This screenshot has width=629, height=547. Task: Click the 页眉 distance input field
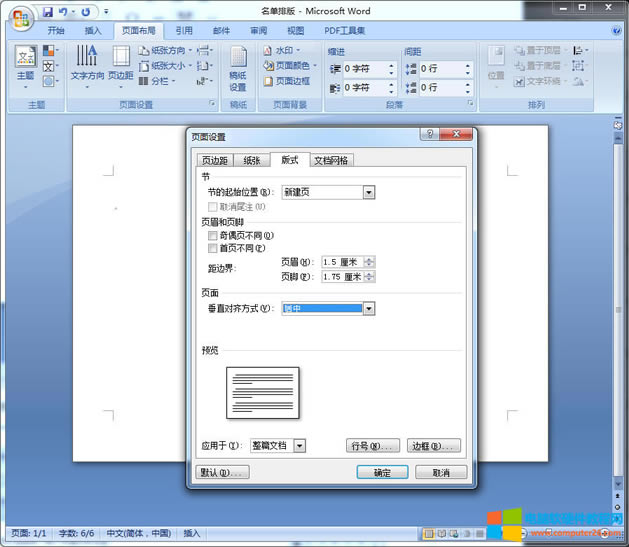click(343, 262)
